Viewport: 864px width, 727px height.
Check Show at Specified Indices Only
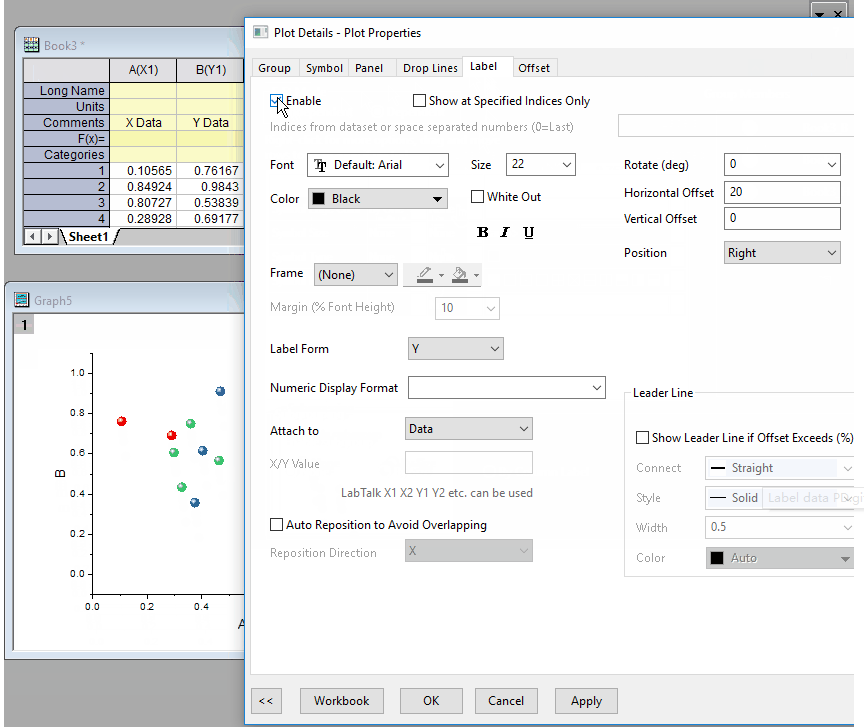pyautogui.click(x=419, y=101)
